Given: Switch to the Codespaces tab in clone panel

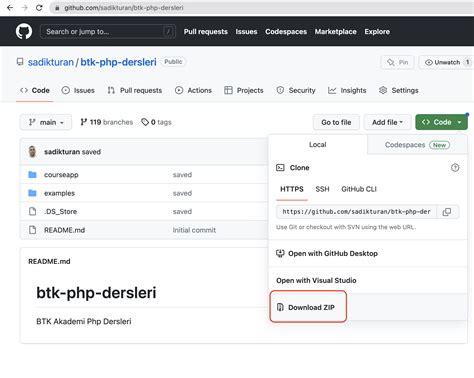Looking at the screenshot, I should (x=417, y=145).
